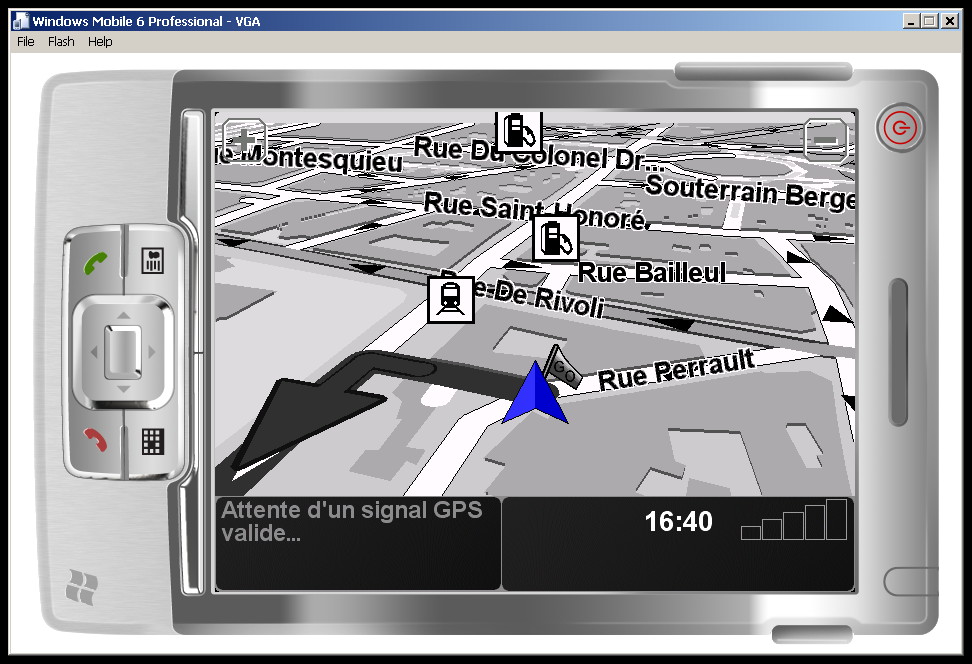Tap the train station icon on the map
This screenshot has height=664, width=972.
click(x=451, y=299)
